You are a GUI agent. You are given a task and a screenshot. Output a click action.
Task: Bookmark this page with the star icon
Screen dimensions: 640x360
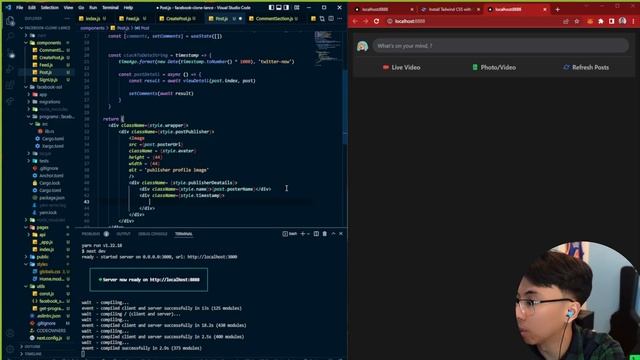(577, 21)
